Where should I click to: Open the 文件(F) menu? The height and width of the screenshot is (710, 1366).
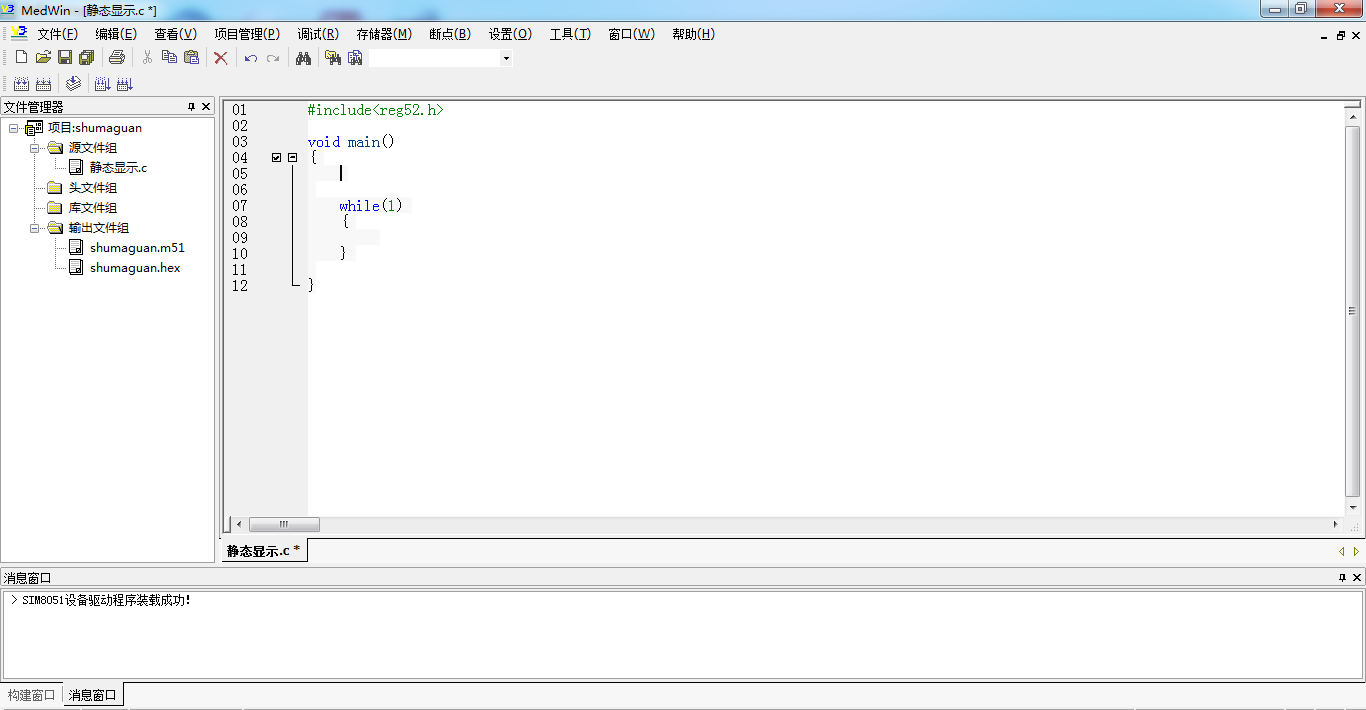pos(57,34)
